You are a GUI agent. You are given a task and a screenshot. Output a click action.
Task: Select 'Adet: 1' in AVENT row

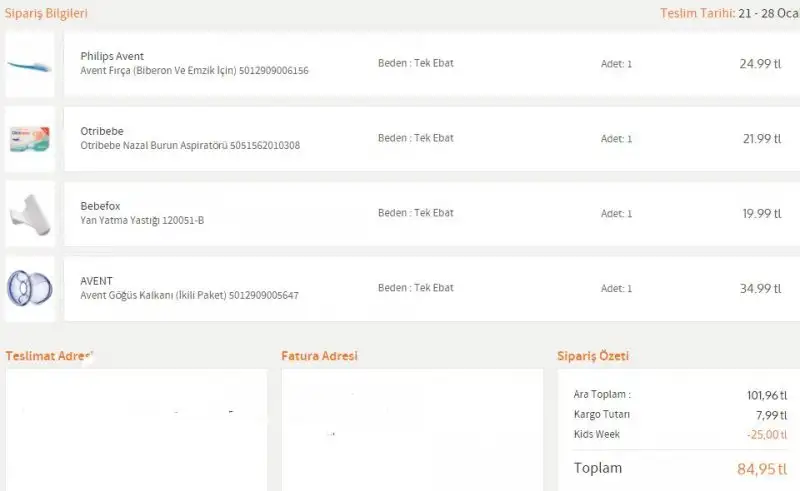616,289
